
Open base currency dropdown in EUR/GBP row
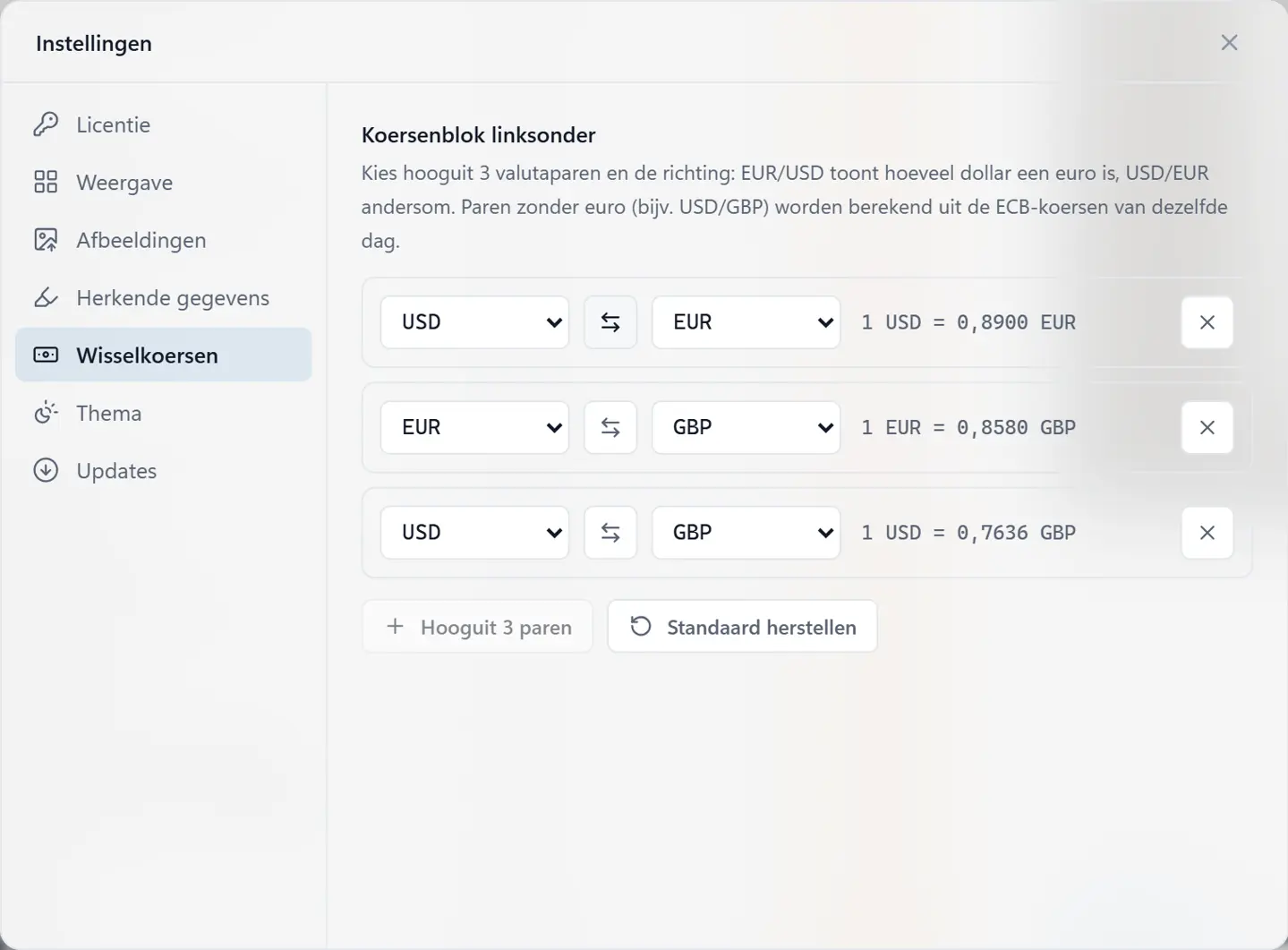click(x=474, y=428)
